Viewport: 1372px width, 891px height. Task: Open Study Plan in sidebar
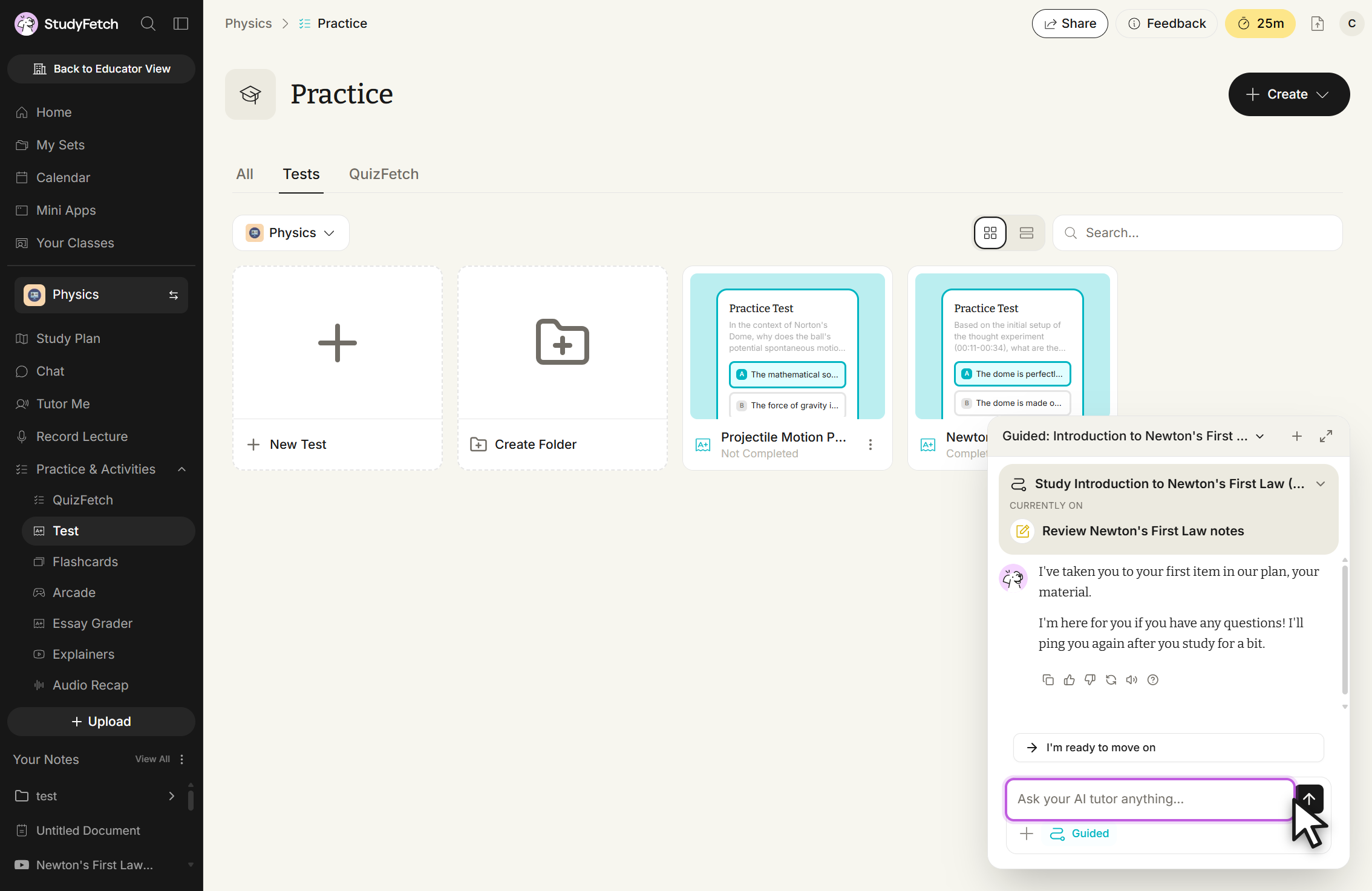tap(102, 339)
